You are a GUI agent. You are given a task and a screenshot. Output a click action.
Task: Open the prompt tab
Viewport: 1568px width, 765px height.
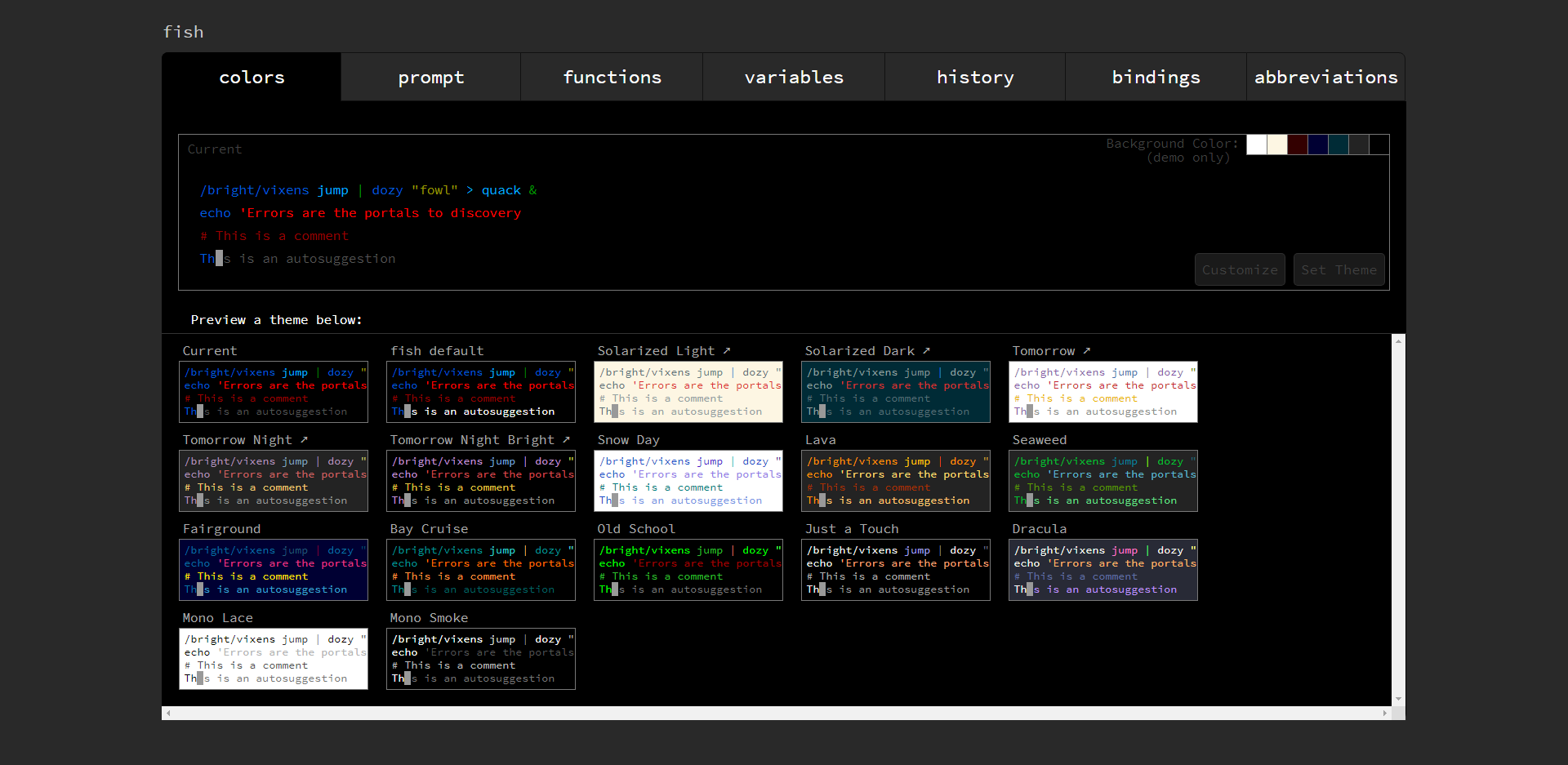pyautogui.click(x=431, y=77)
